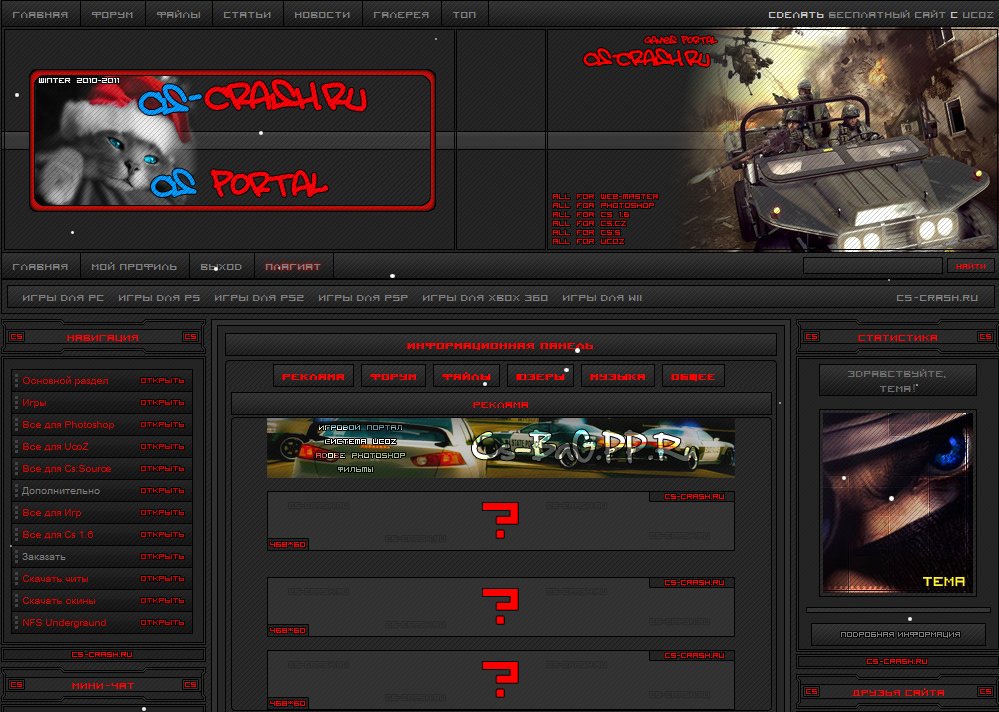Viewport: 999px width, 712px height.
Task: Open the top Главная menu item
Action: tap(40, 14)
